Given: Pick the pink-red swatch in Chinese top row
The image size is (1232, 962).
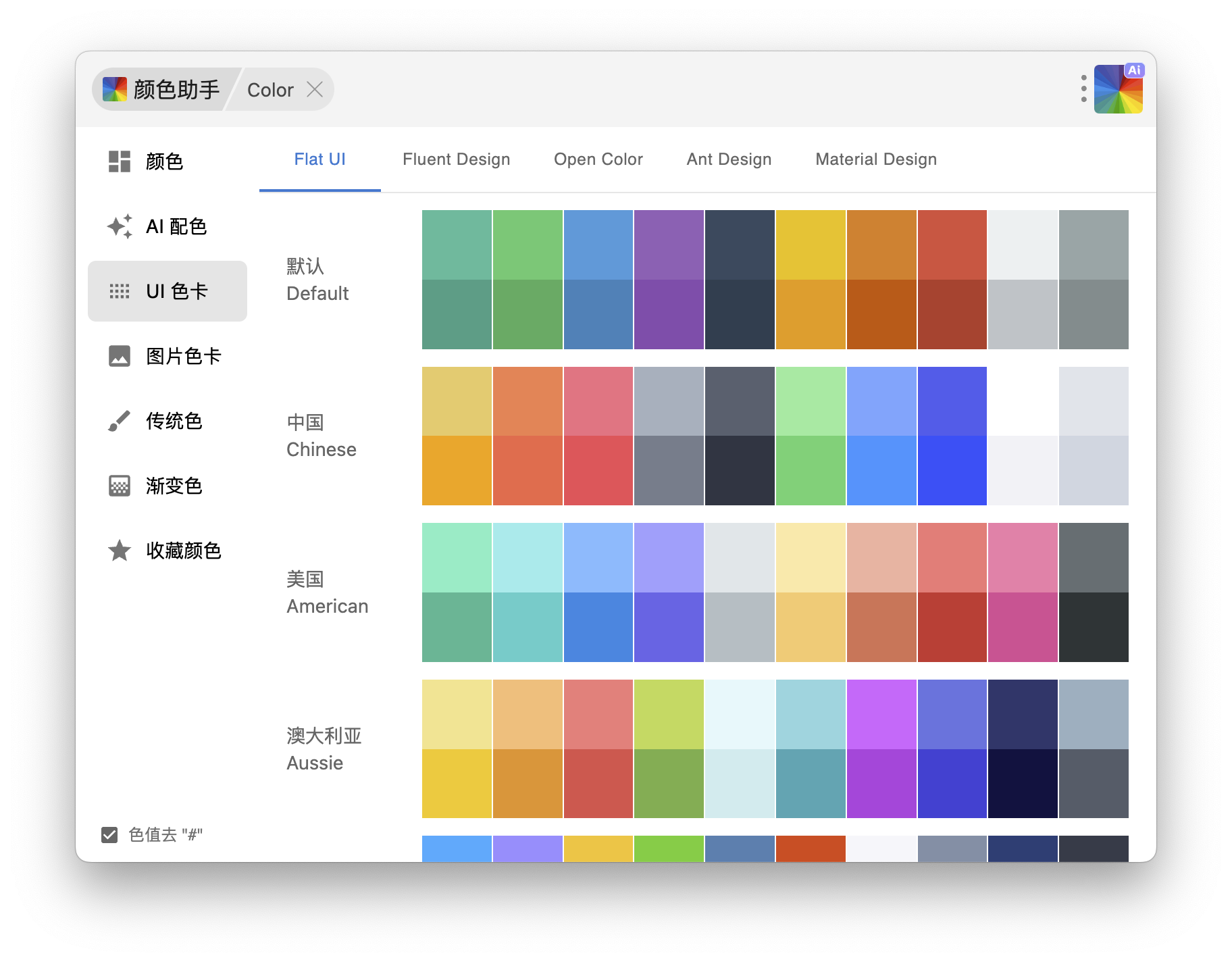Looking at the screenshot, I should point(598,401).
